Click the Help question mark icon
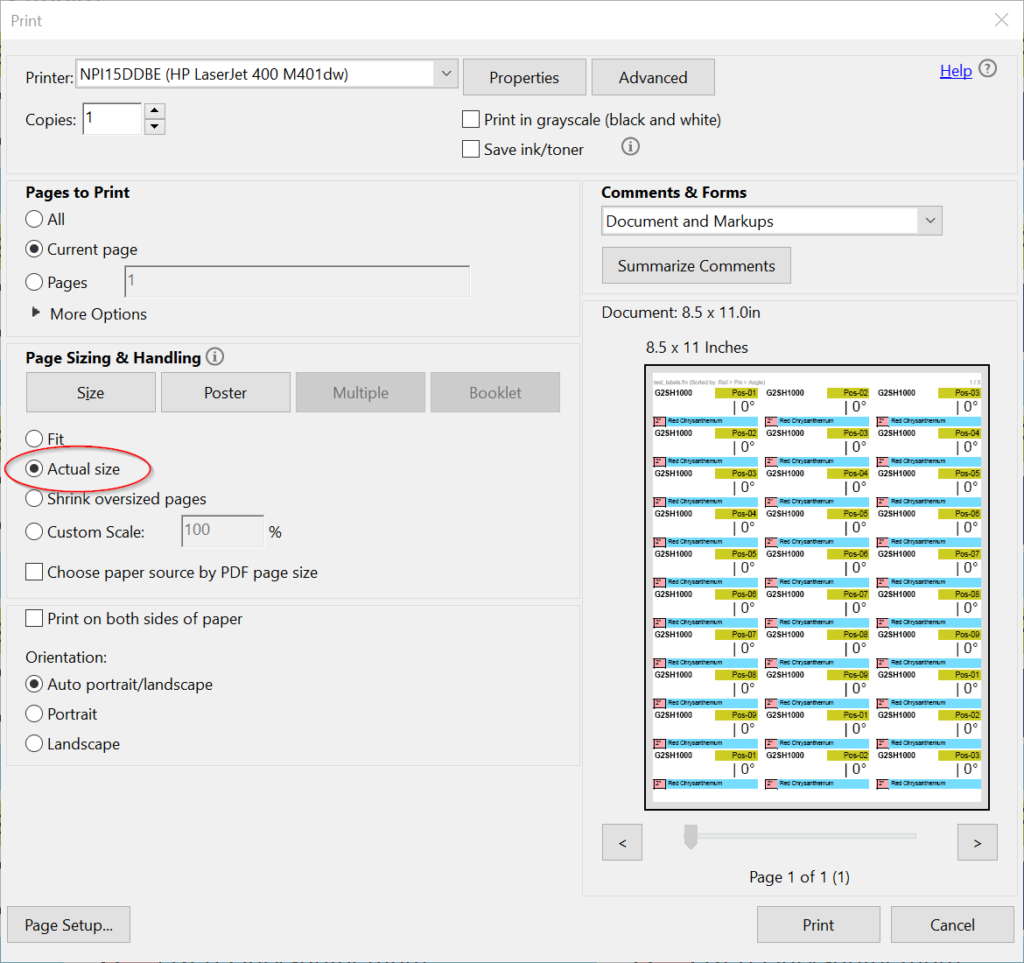The image size is (1024, 963). click(988, 69)
